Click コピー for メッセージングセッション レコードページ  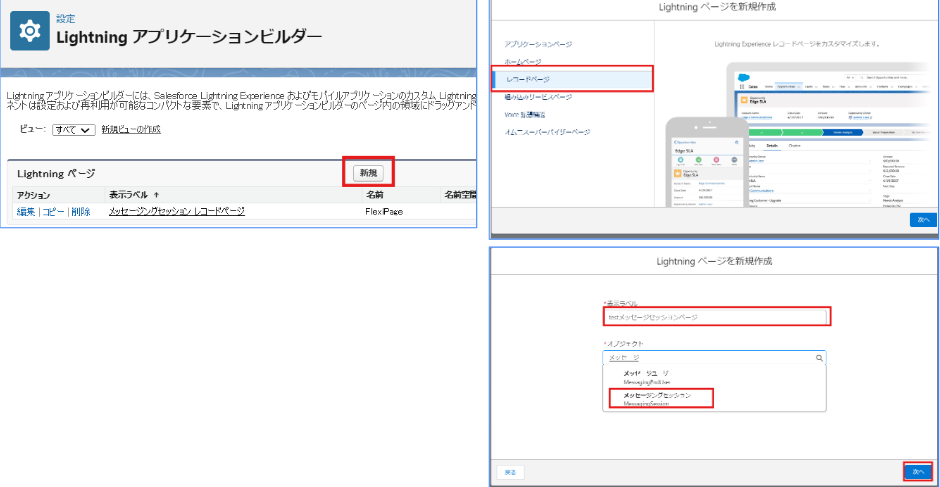[x=53, y=212]
